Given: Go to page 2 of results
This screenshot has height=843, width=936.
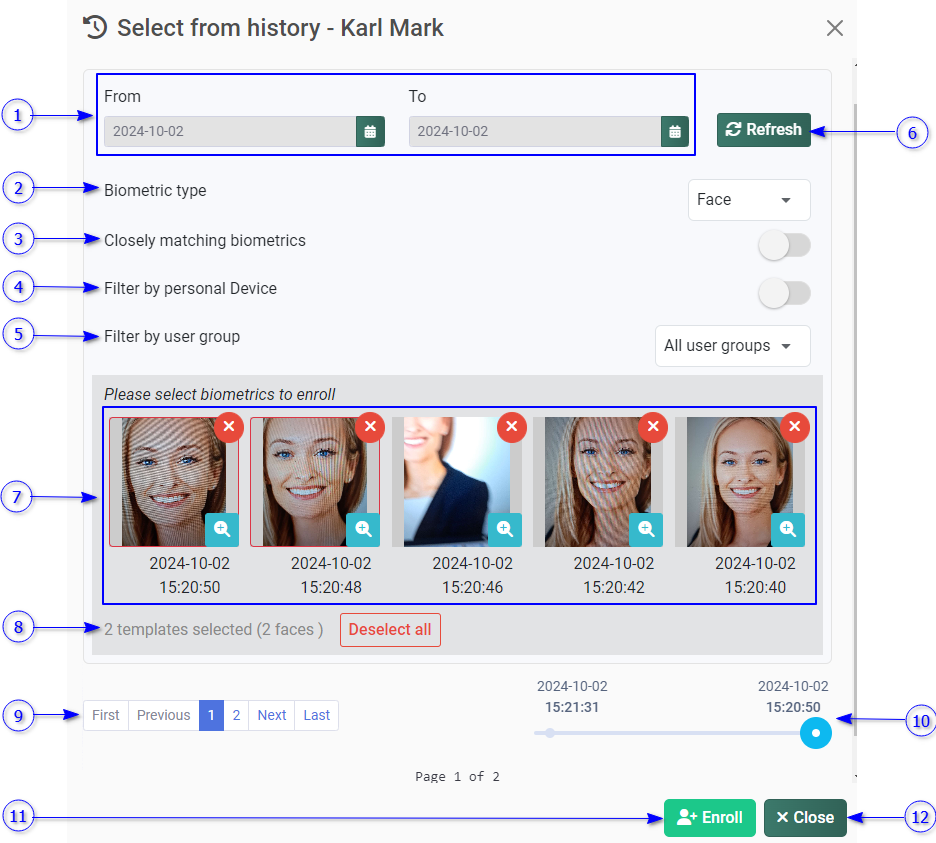Looking at the screenshot, I should click(236, 715).
